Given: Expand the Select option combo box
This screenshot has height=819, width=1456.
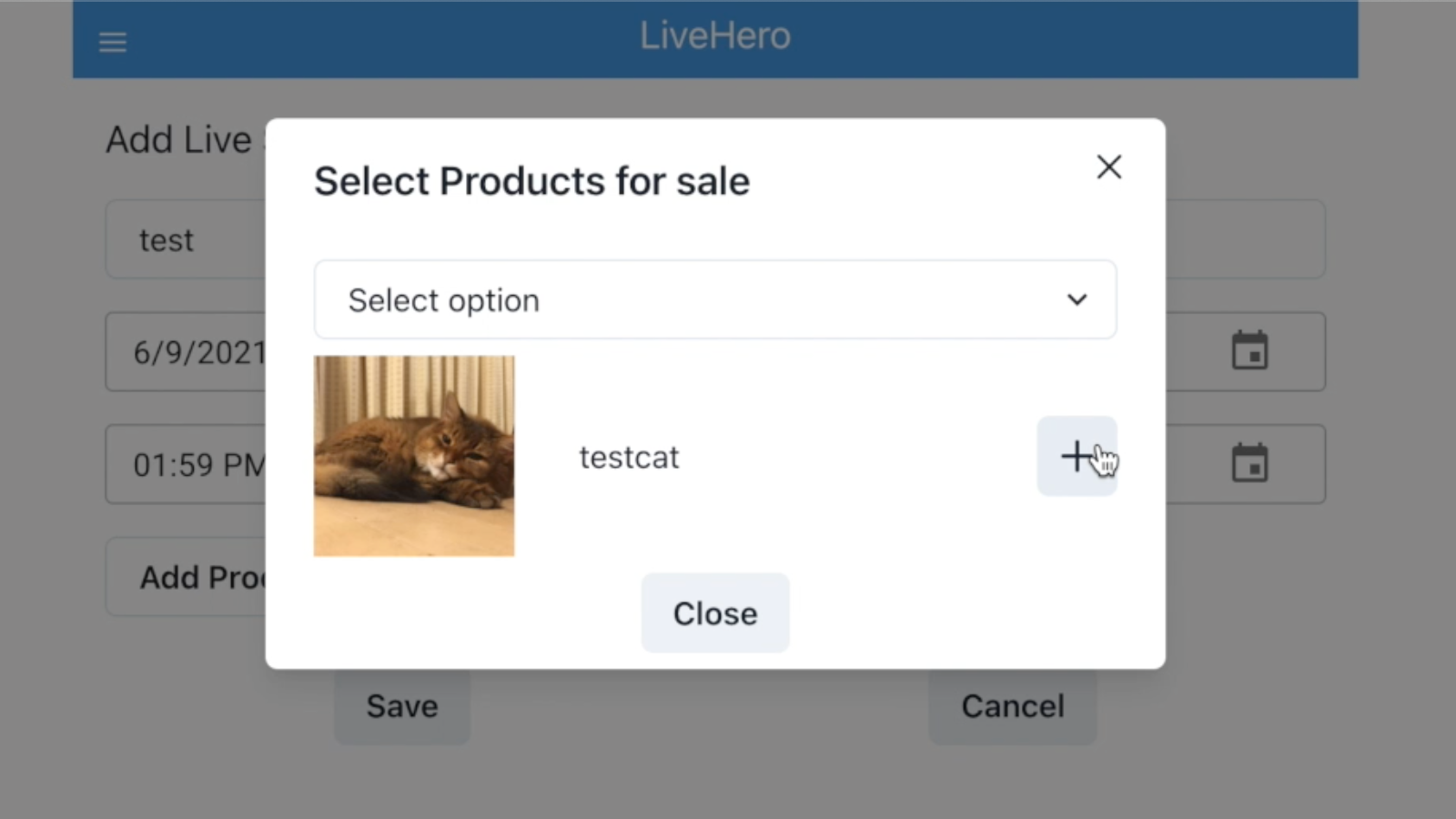Looking at the screenshot, I should pyautogui.click(x=715, y=299).
